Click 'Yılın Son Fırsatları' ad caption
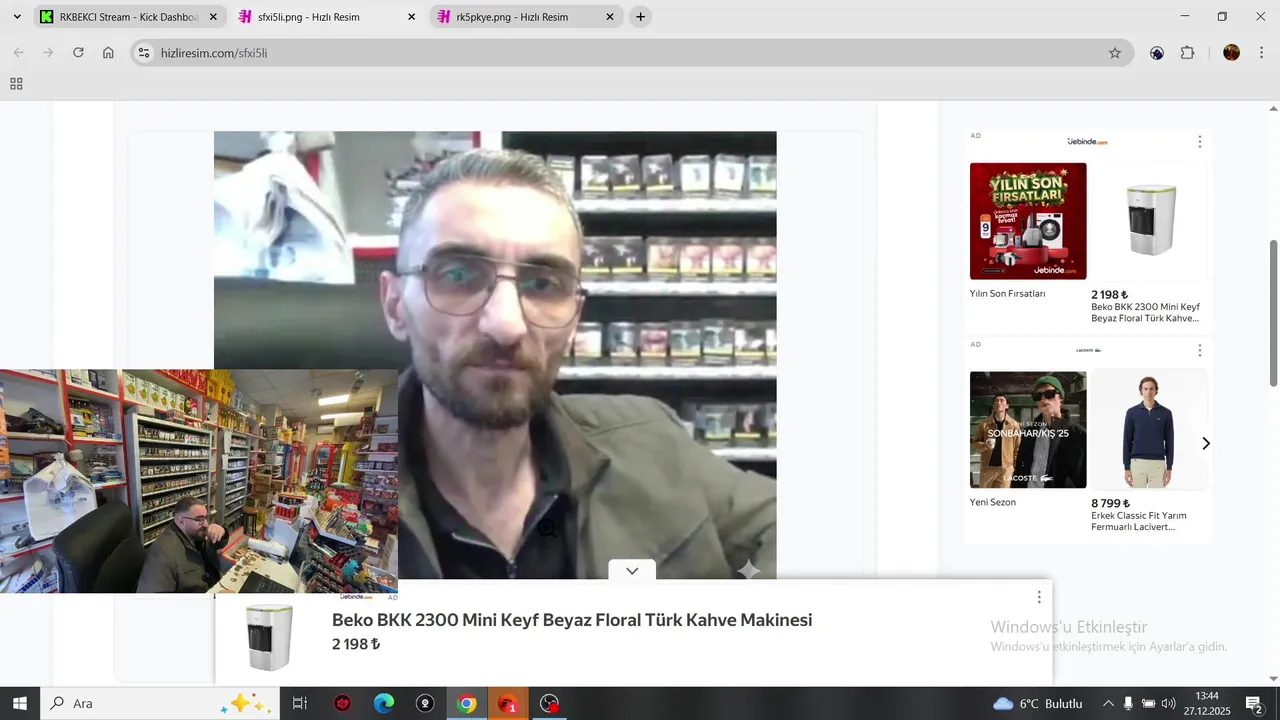 pyautogui.click(x=1007, y=294)
